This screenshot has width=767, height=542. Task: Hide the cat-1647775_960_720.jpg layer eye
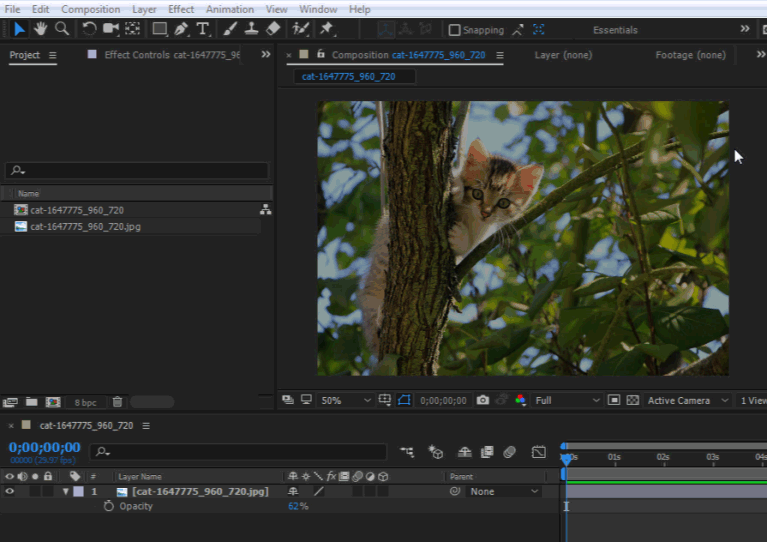click(x=10, y=492)
